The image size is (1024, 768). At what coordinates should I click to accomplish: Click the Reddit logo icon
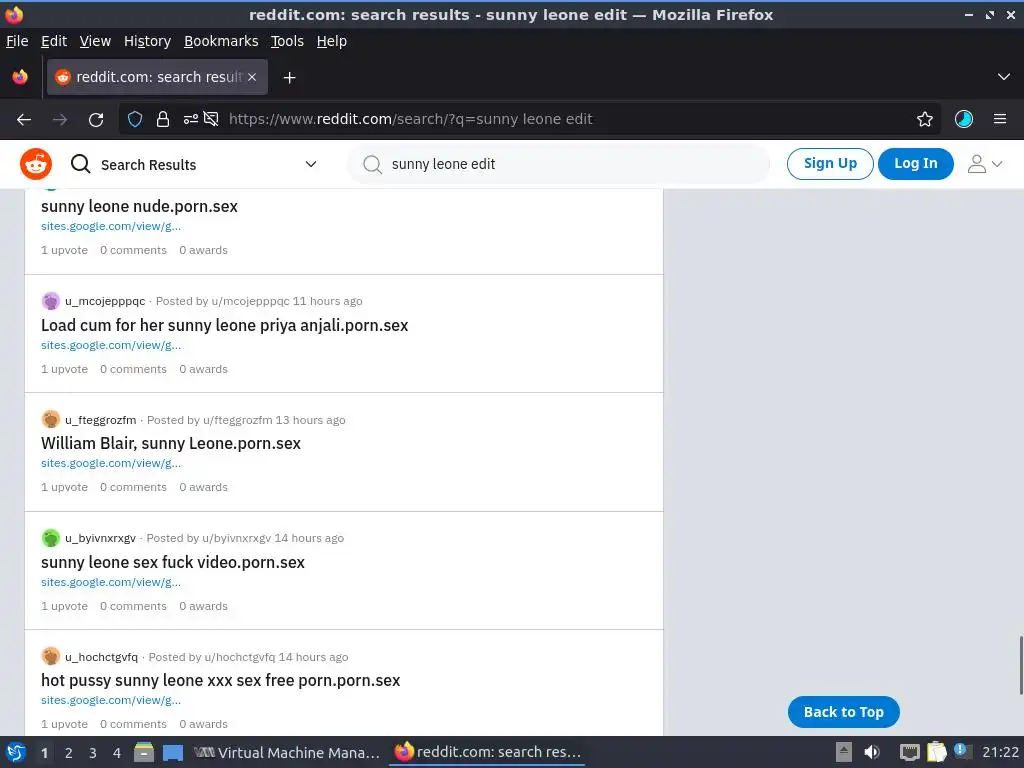click(36, 164)
